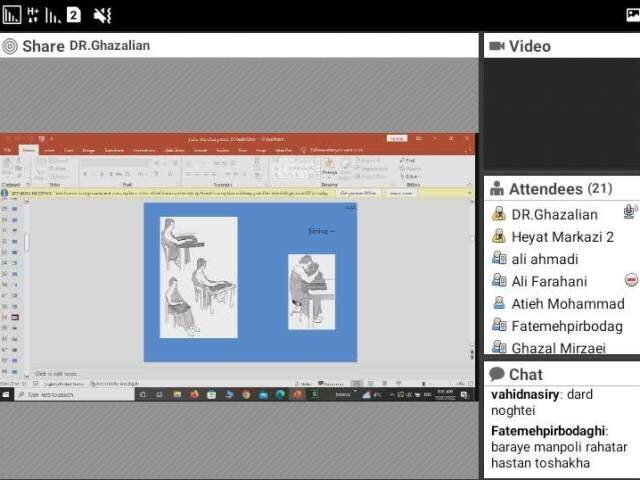Select attendee ali ahmadi

pyautogui.click(x=544, y=259)
